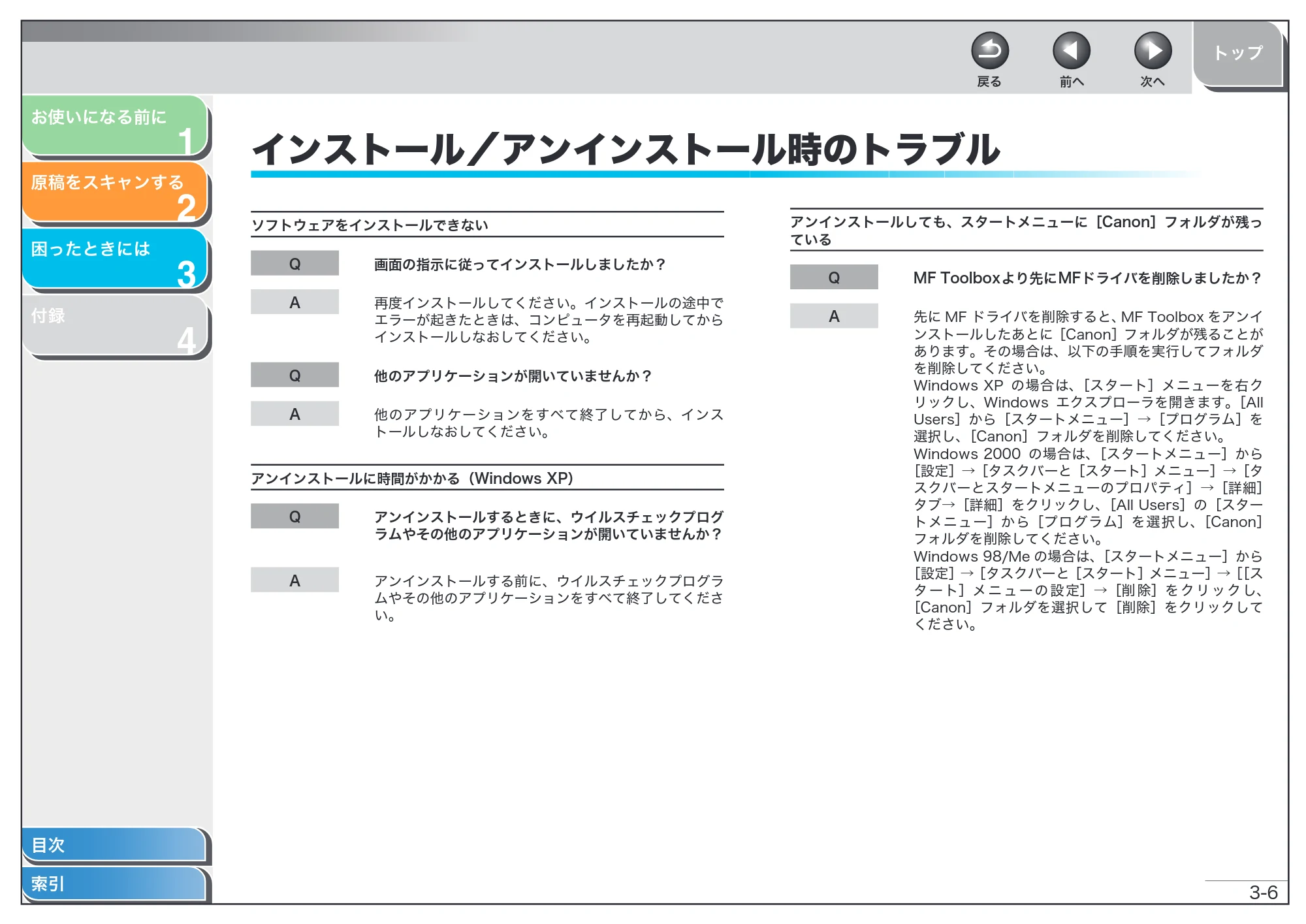
Task: Click the 戻る (back) round arrow icon
Action: point(989,51)
